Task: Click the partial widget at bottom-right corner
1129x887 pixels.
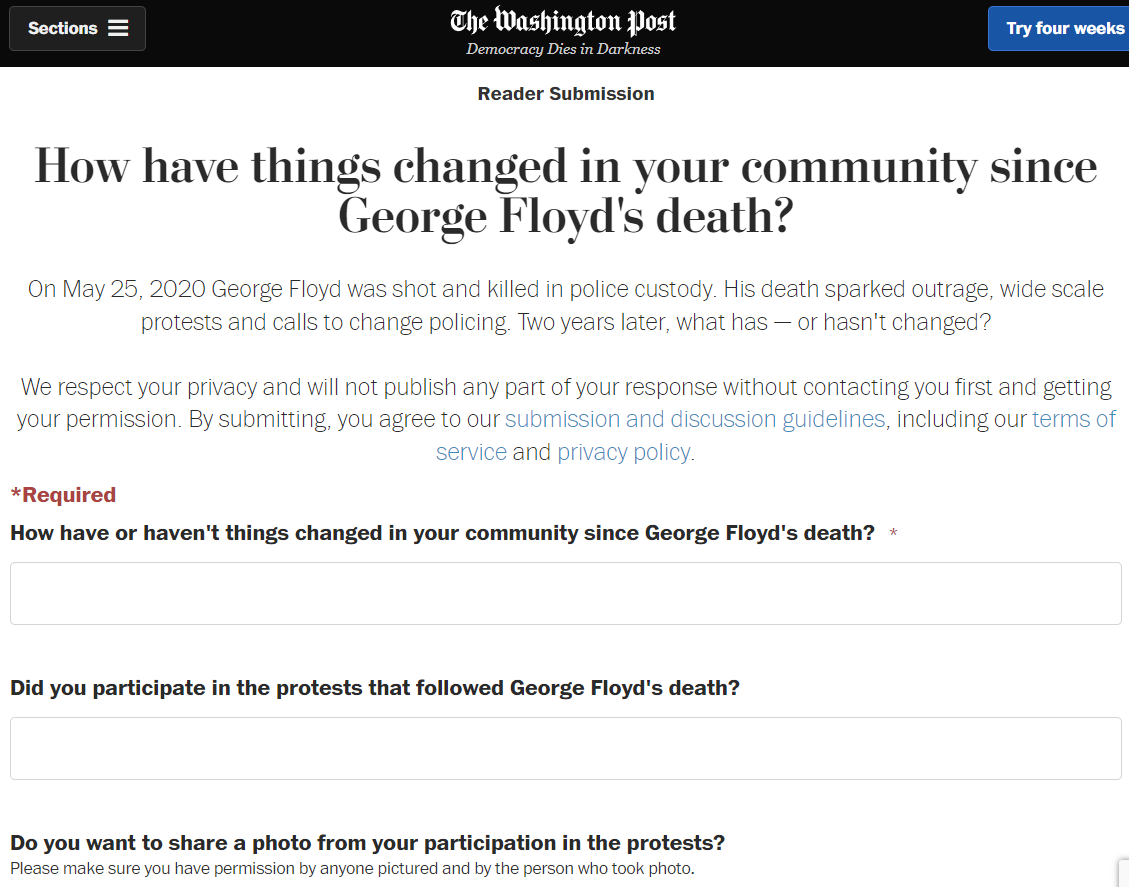Action: click(1124, 873)
